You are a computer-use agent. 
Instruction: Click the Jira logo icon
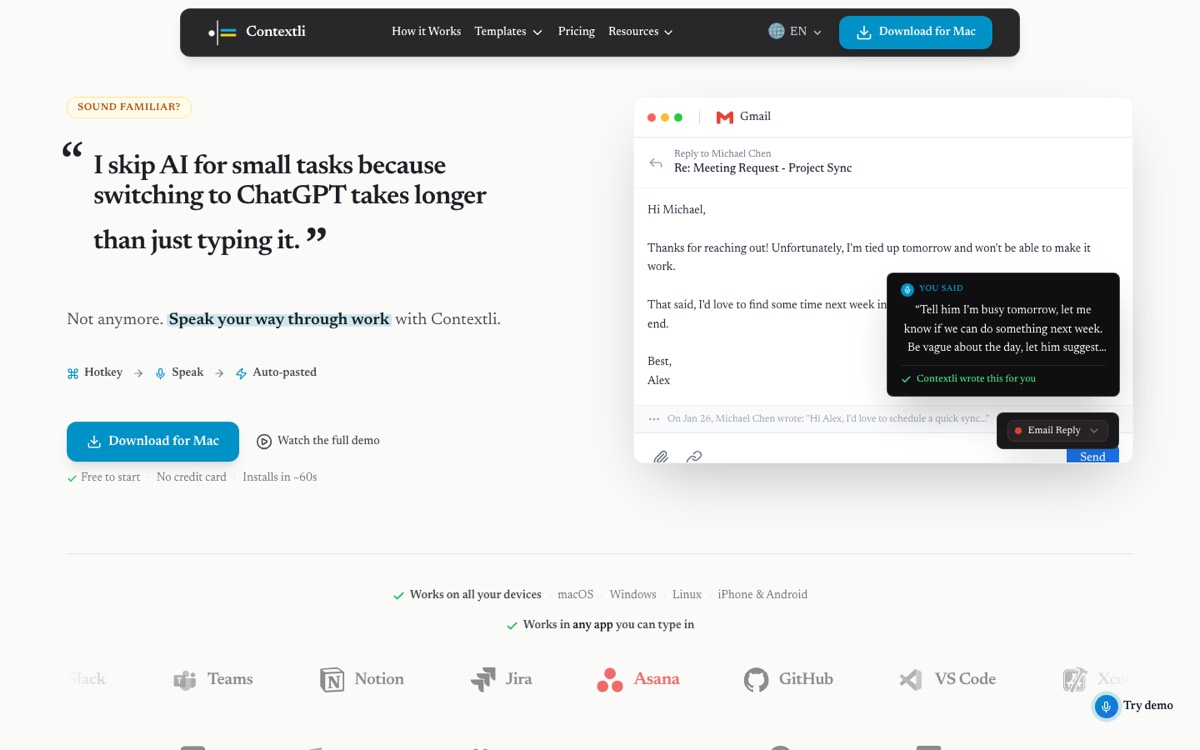pyautogui.click(x=483, y=680)
